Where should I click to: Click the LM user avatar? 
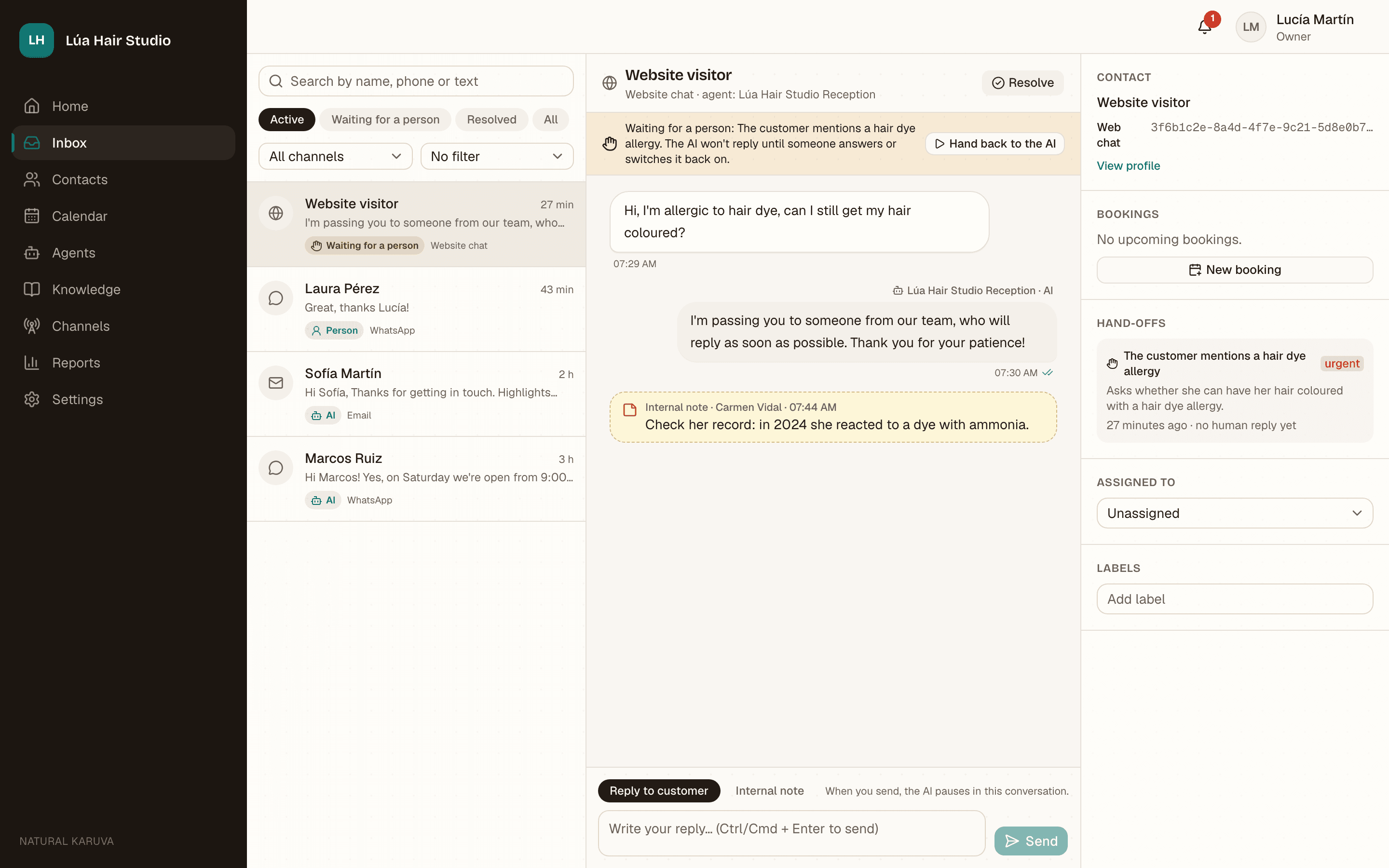click(x=1251, y=27)
